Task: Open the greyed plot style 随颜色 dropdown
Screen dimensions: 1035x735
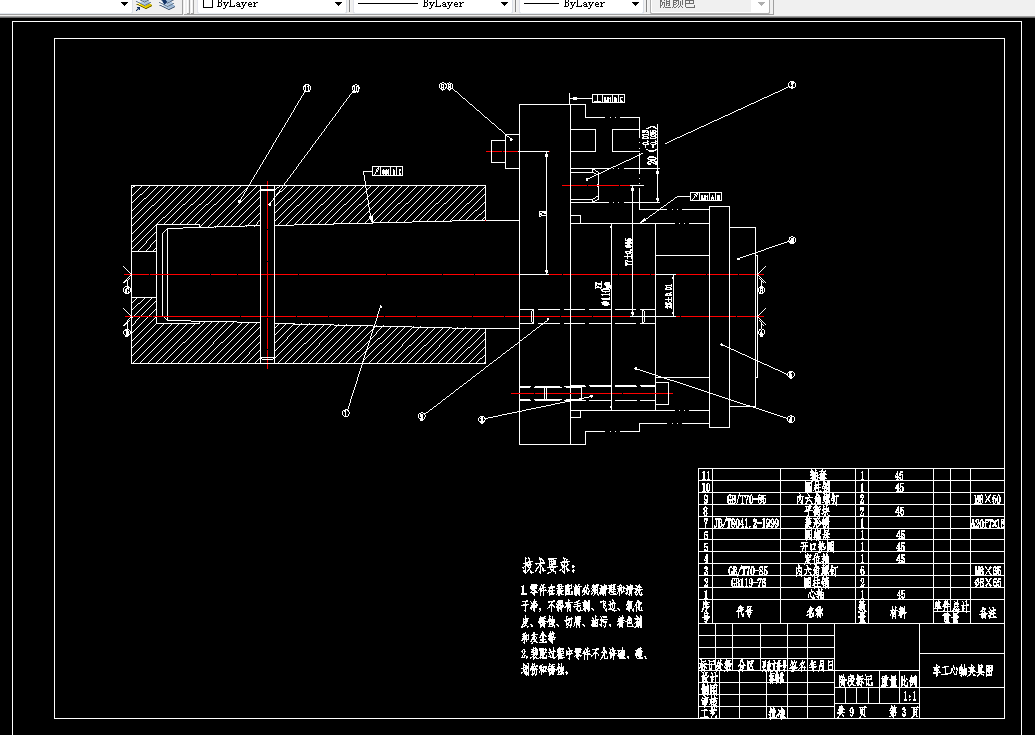Action: [x=710, y=4]
